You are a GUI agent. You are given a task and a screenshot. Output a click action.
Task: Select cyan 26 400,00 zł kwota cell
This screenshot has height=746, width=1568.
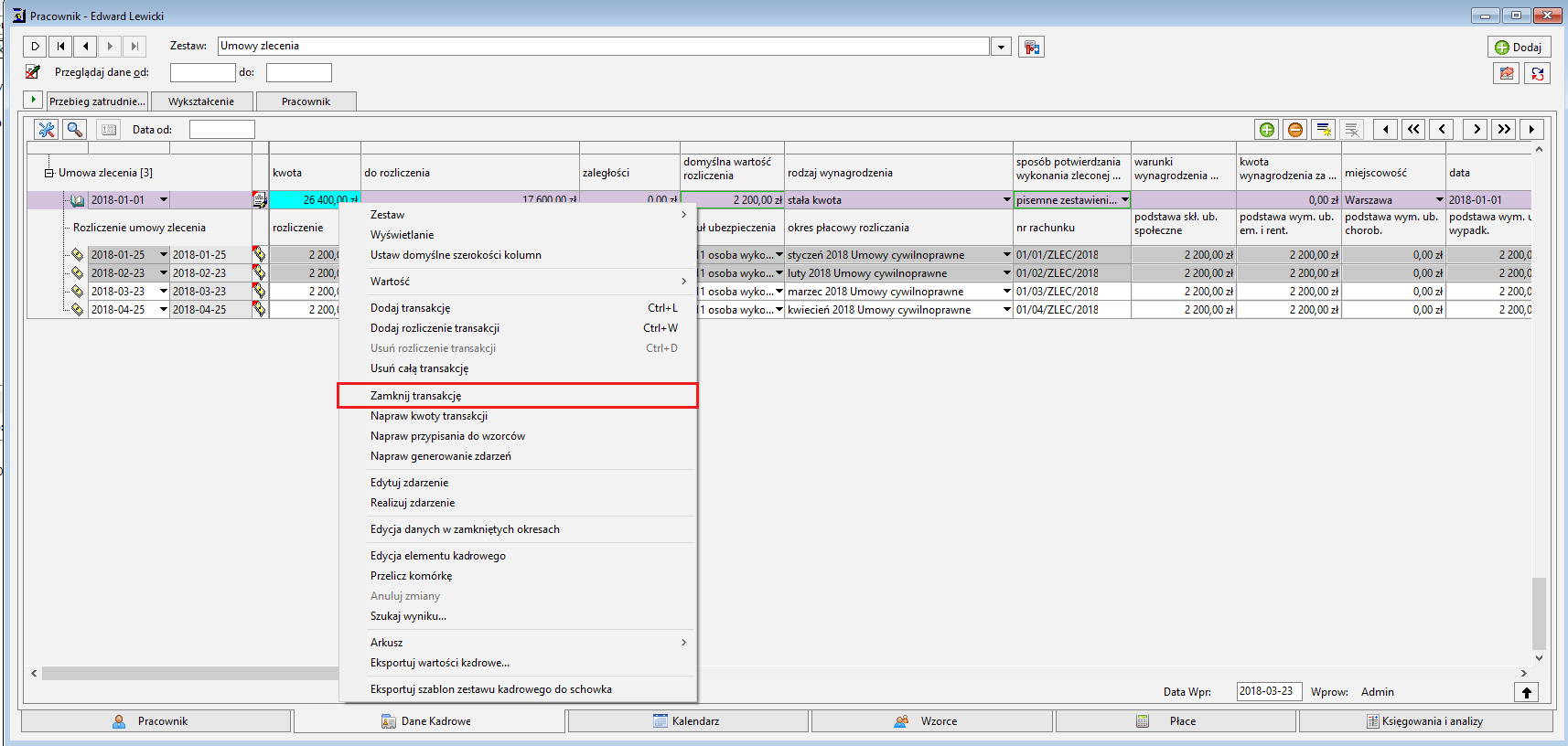(x=315, y=200)
